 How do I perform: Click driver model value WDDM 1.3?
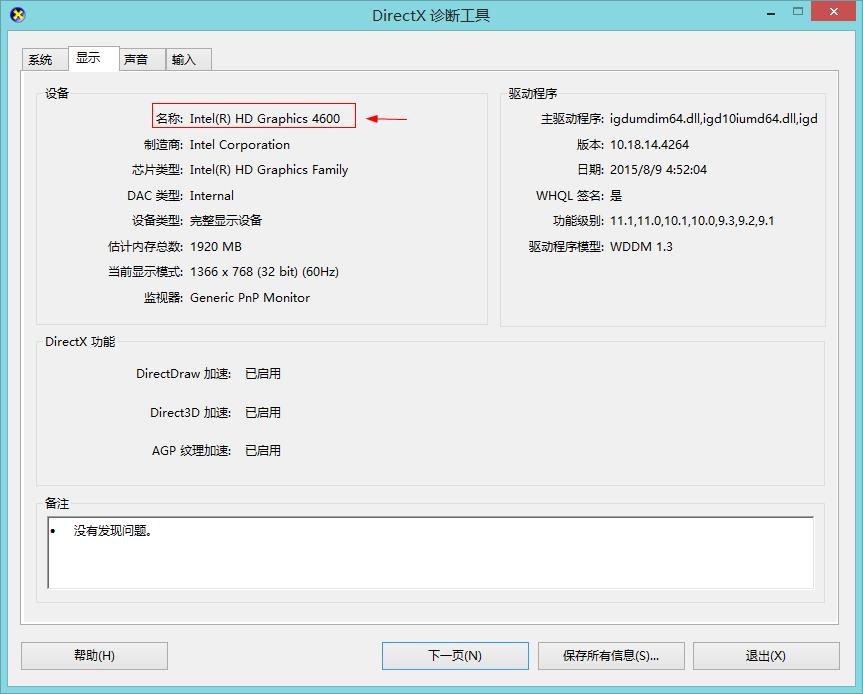[x=641, y=247]
